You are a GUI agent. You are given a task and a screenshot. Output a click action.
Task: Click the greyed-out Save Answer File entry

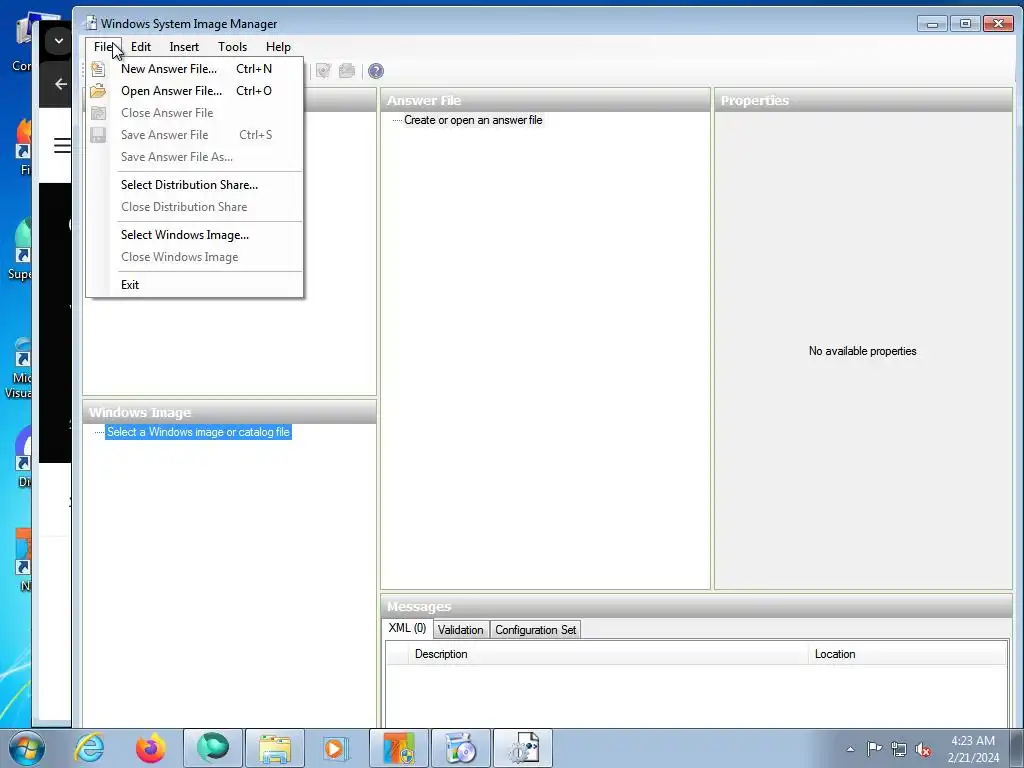point(195,135)
